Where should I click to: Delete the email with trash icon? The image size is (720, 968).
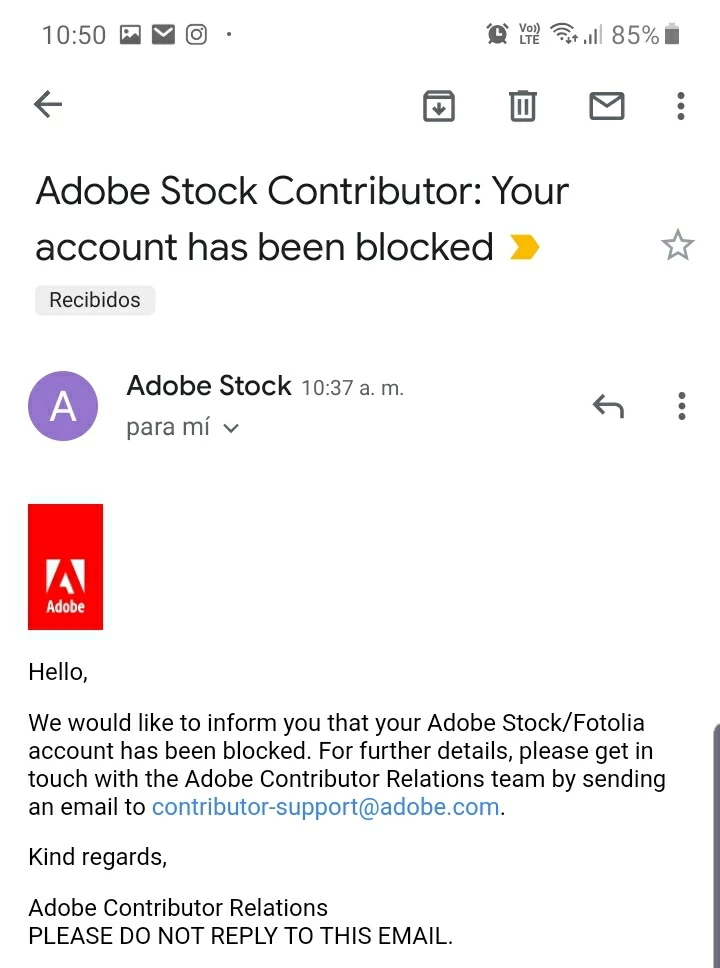pyautogui.click(x=522, y=105)
